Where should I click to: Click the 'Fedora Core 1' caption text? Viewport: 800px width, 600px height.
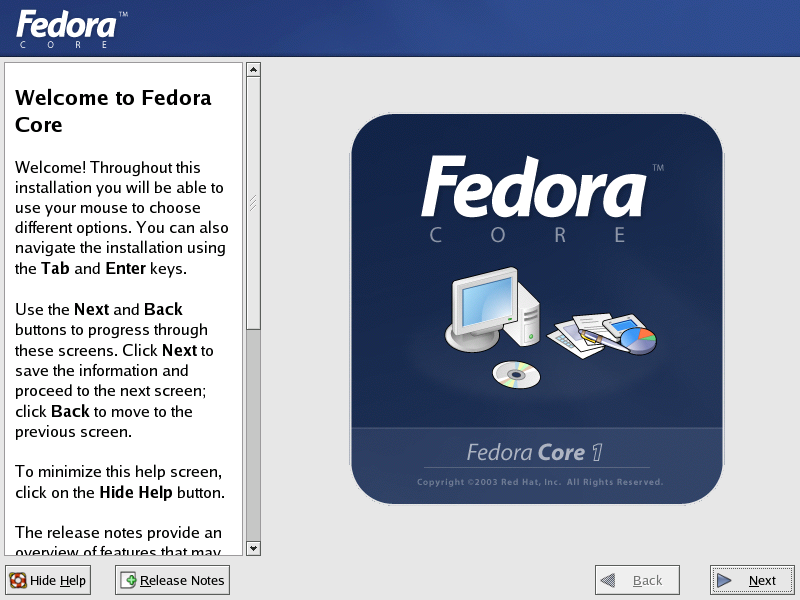coord(535,453)
